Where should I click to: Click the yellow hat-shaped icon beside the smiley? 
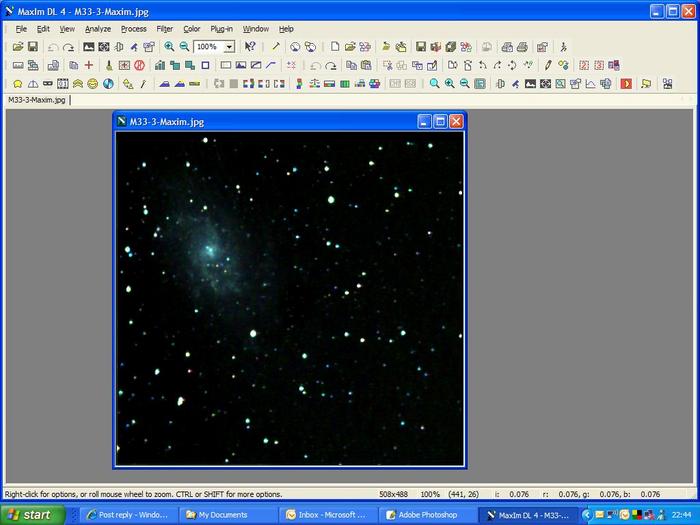pos(78,83)
